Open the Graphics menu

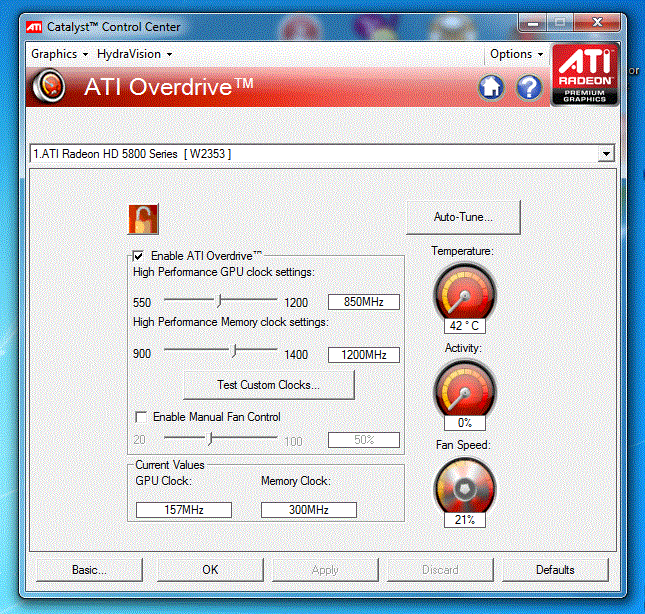[59, 54]
